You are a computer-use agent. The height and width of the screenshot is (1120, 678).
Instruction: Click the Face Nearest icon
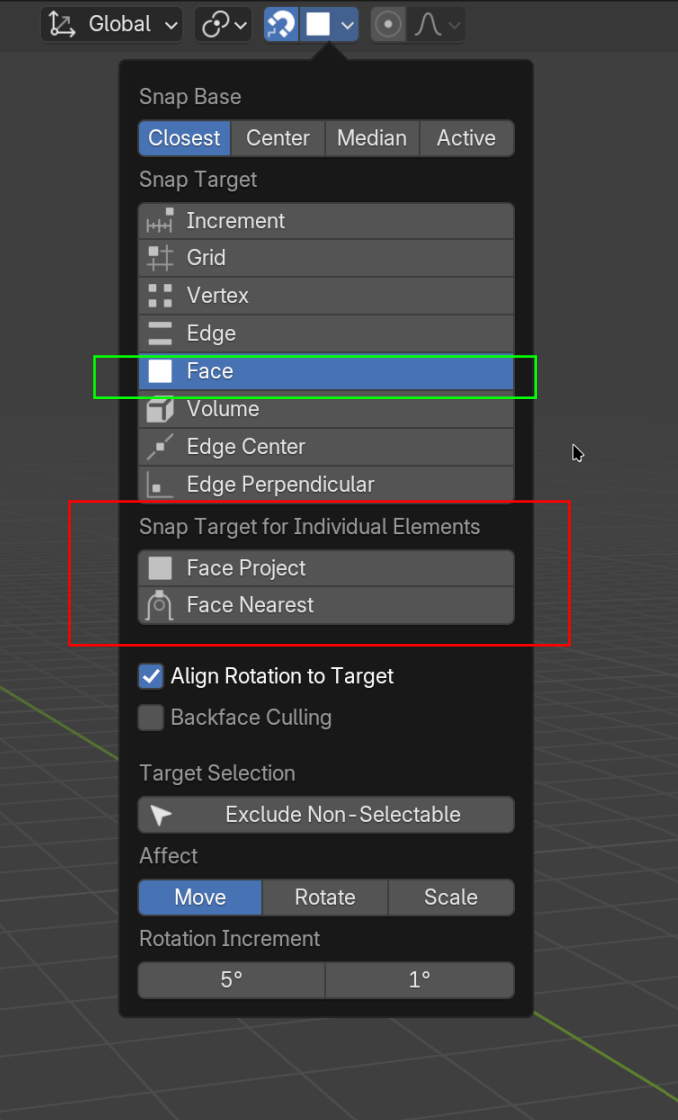pyautogui.click(x=160, y=606)
